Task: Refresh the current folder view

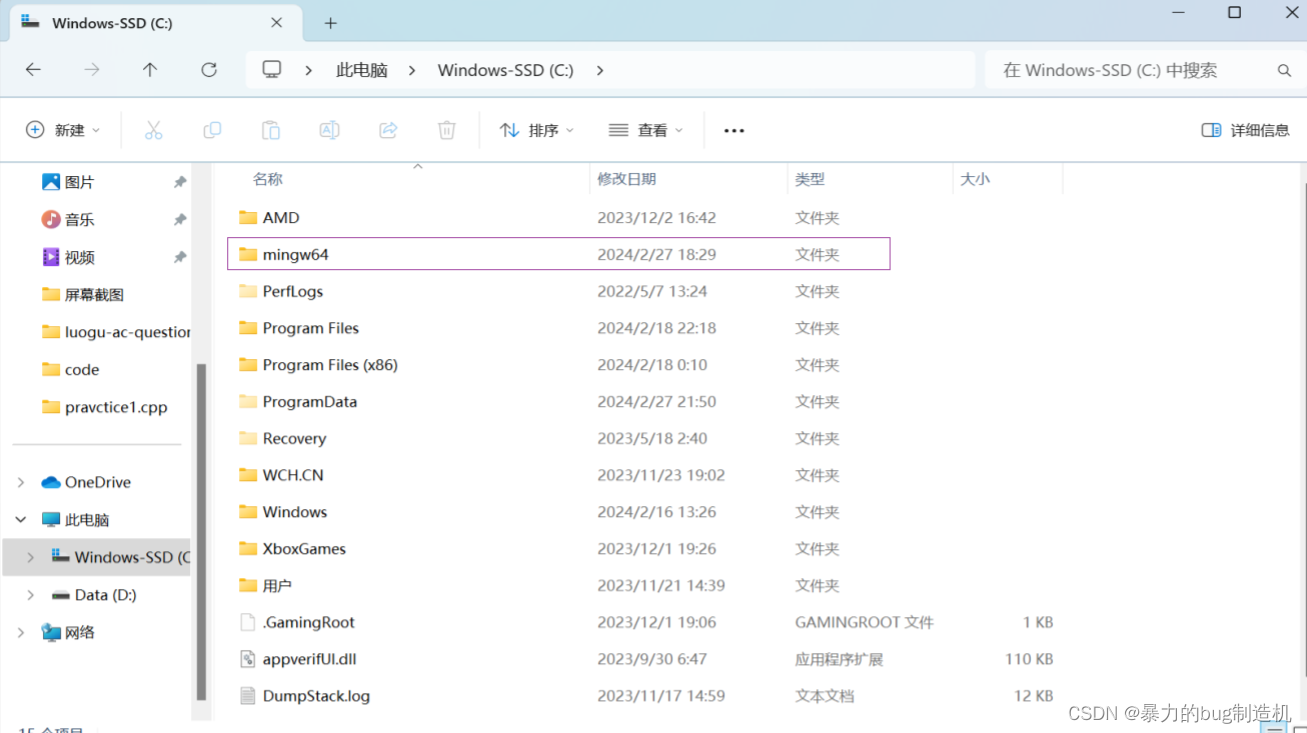Action: (209, 70)
